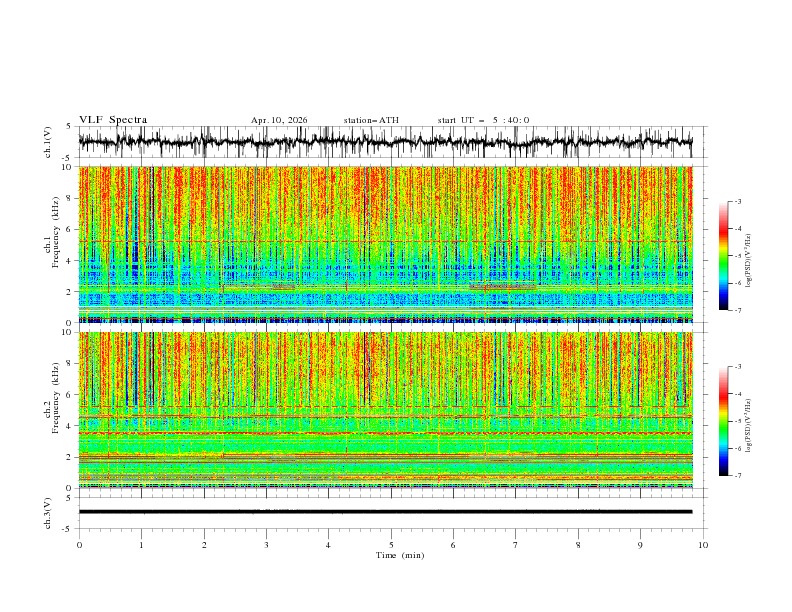The width and height of the screenshot is (792, 612).
Task: Click the 'VLF Spectra' title text
Action: (x=113, y=120)
